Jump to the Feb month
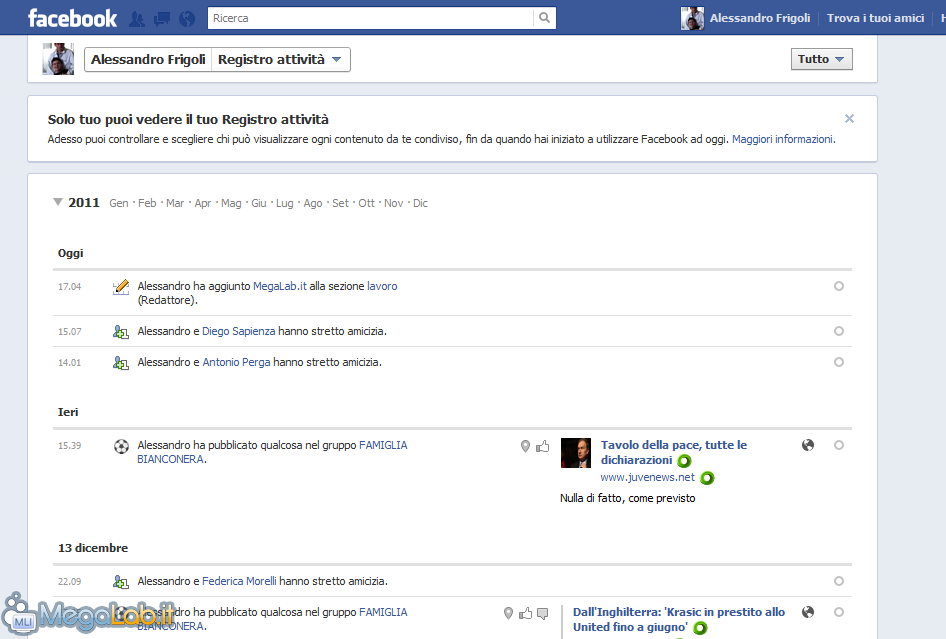Image resolution: width=946 pixels, height=639 pixels. click(x=147, y=203)
